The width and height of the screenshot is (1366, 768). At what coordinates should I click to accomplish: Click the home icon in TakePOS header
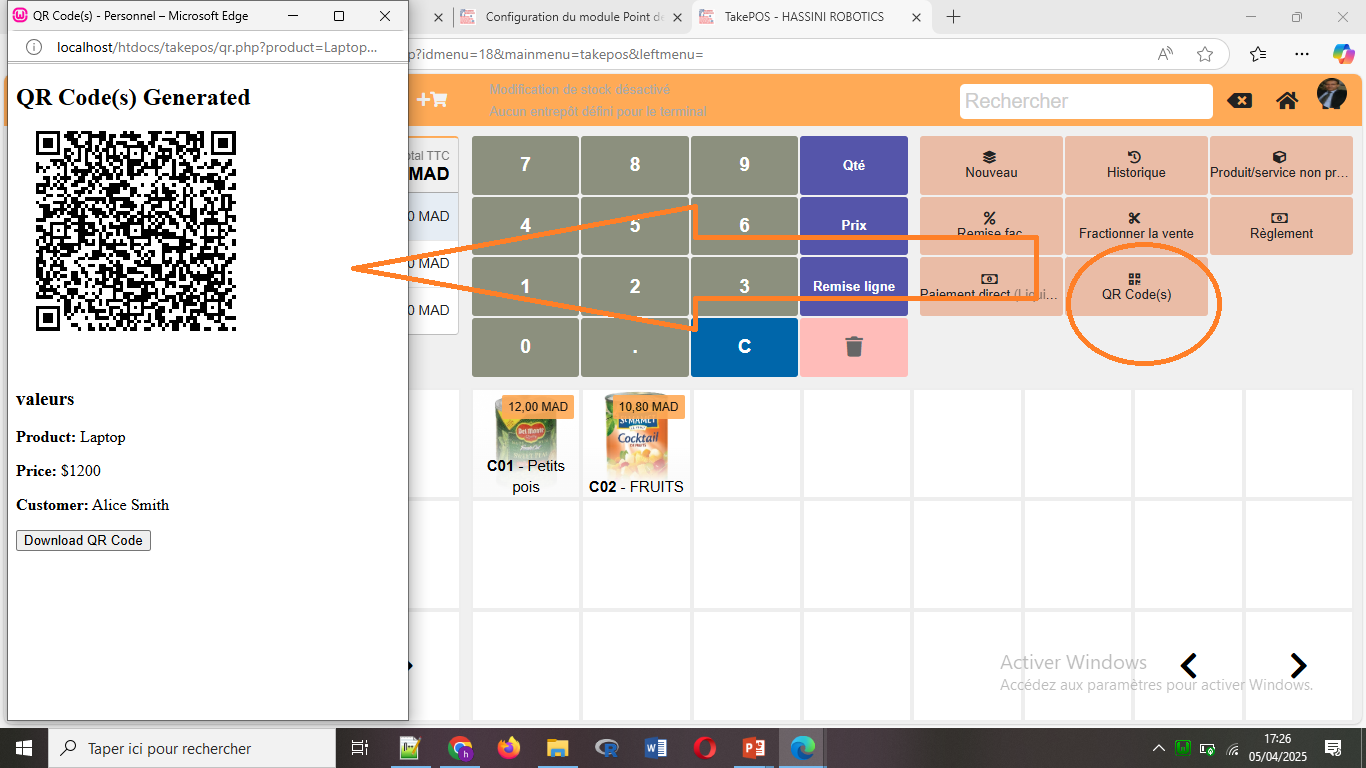(x=1287, y=101)
